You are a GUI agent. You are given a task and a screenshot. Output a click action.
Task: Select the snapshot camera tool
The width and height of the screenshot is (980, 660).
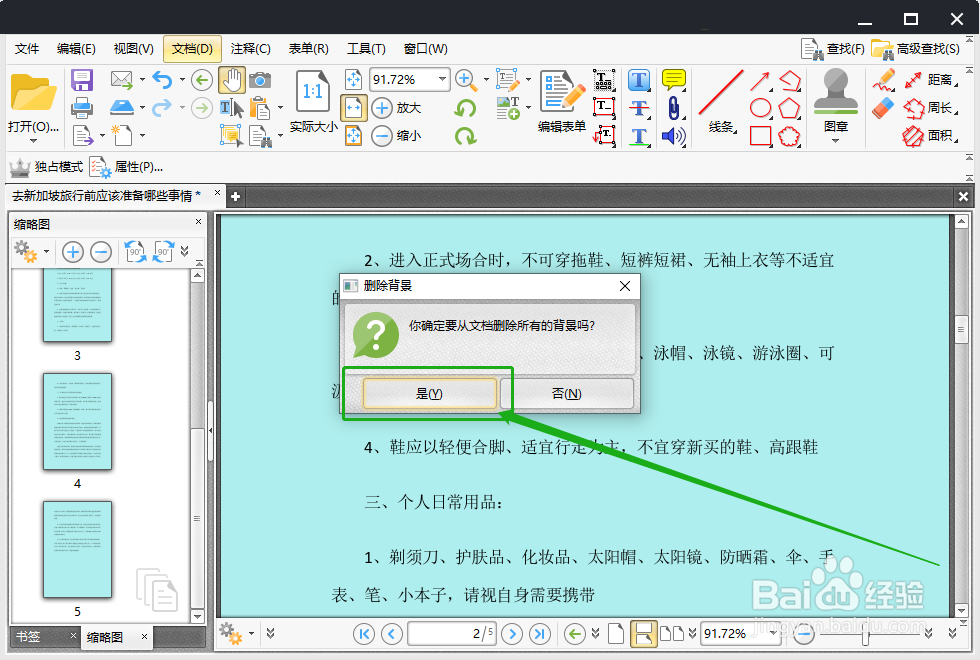(261, 79)
